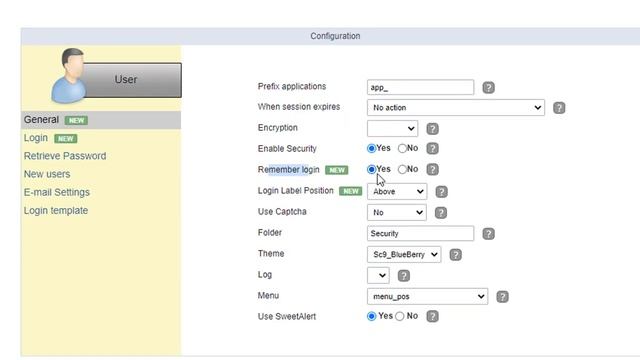The height and width of the screenshot is (360, 640).
Task: Click the Menu label
Action: pyautogui.click(x=268, y=296)
